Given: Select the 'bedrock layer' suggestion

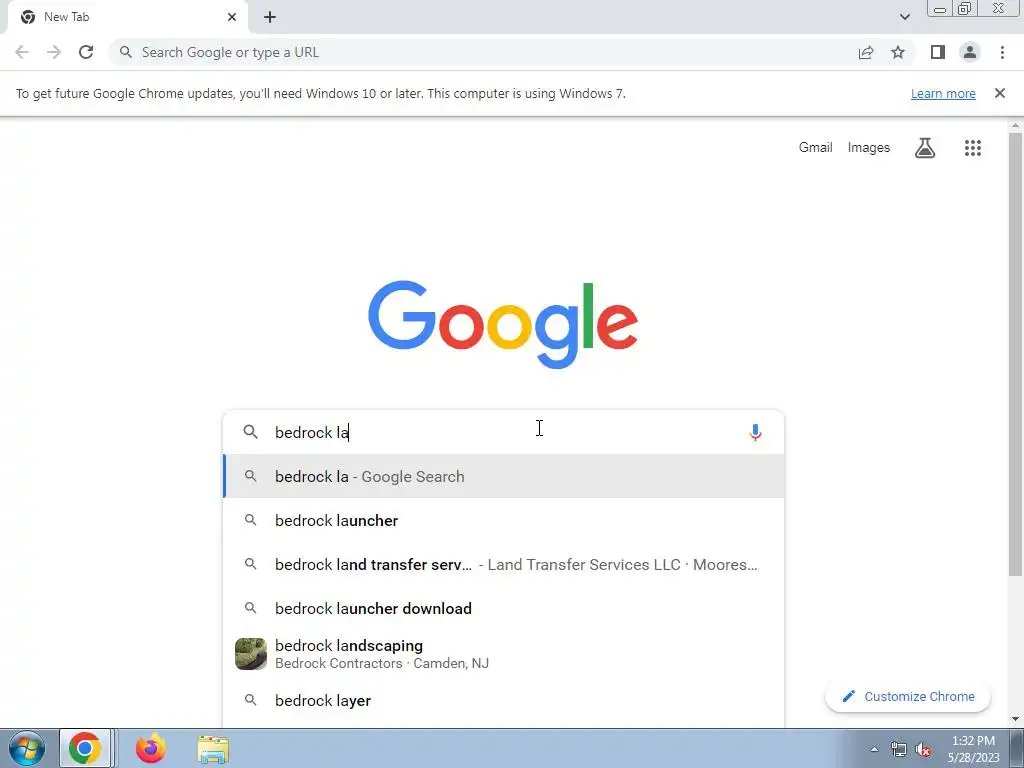Looking at the screenshot, I should [x=504, y=701].
